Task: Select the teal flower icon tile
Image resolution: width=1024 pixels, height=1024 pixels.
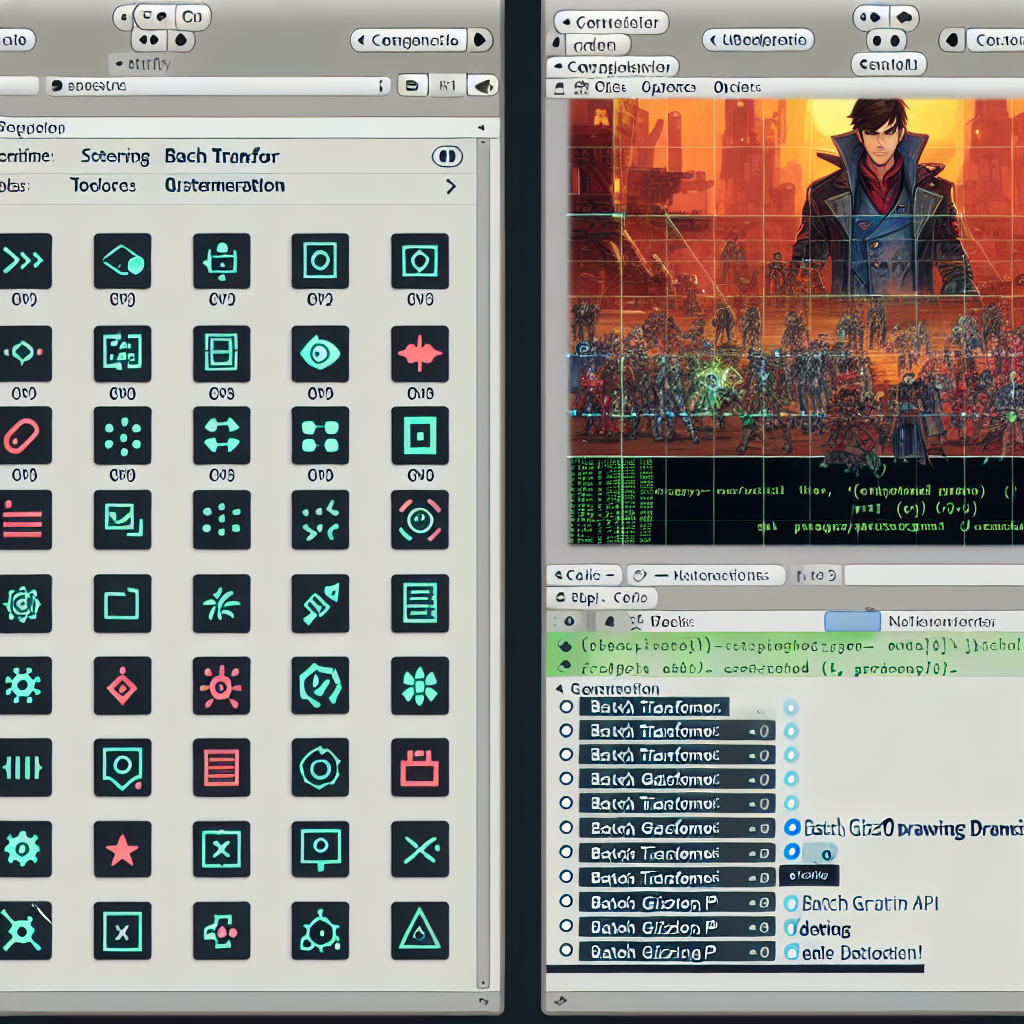Action: click(419, 686)
